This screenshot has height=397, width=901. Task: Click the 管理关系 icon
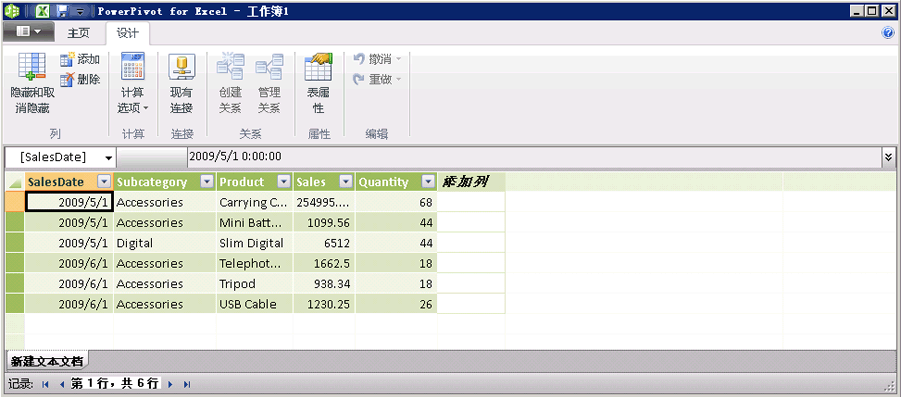[269, 66]
